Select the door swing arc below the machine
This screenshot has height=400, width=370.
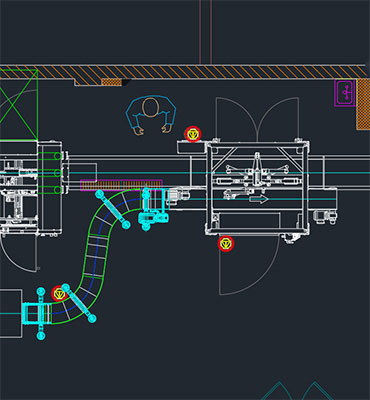click(x=249, y=265)
